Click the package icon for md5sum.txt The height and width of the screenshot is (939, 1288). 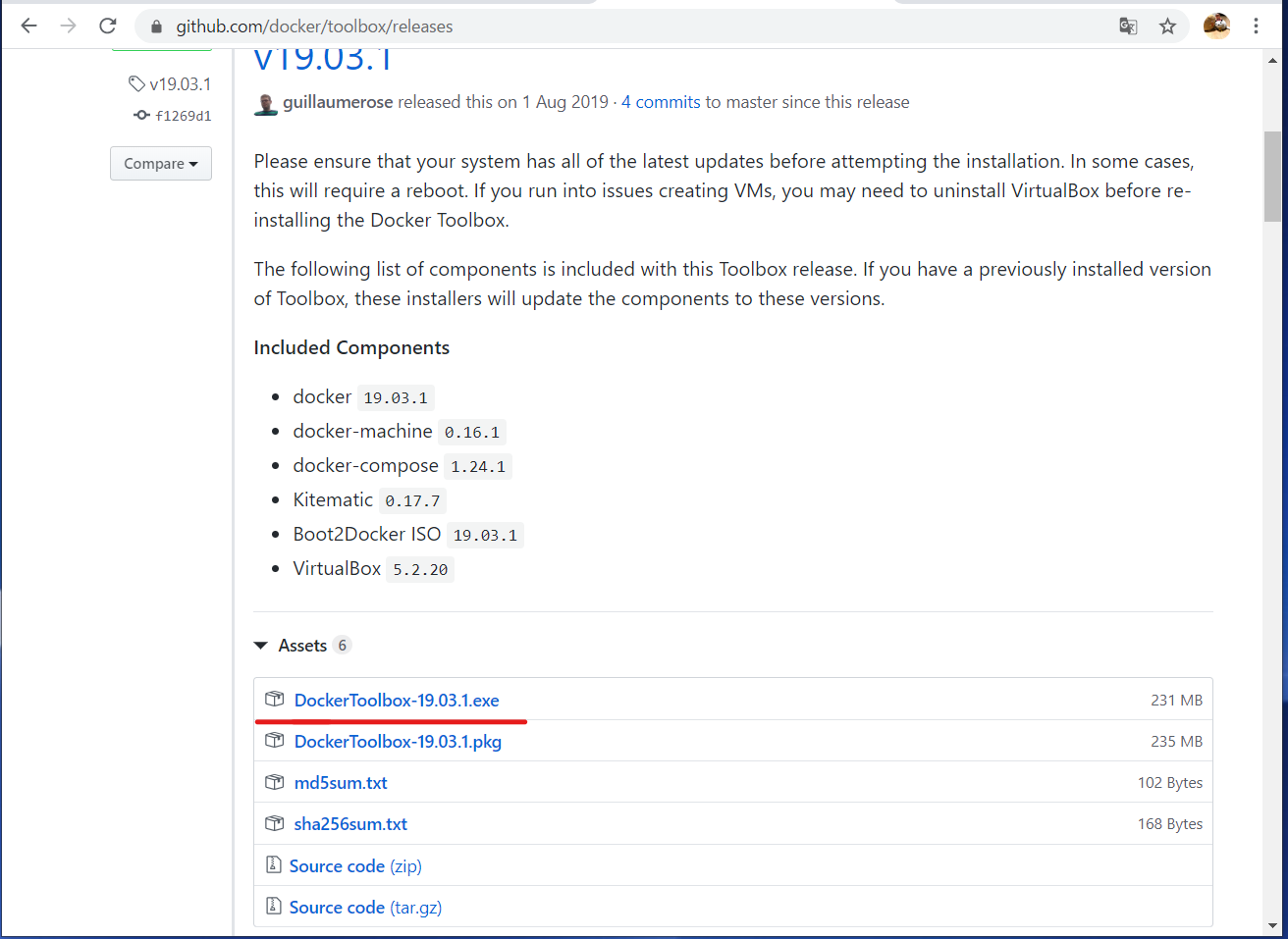pos(275,782)
